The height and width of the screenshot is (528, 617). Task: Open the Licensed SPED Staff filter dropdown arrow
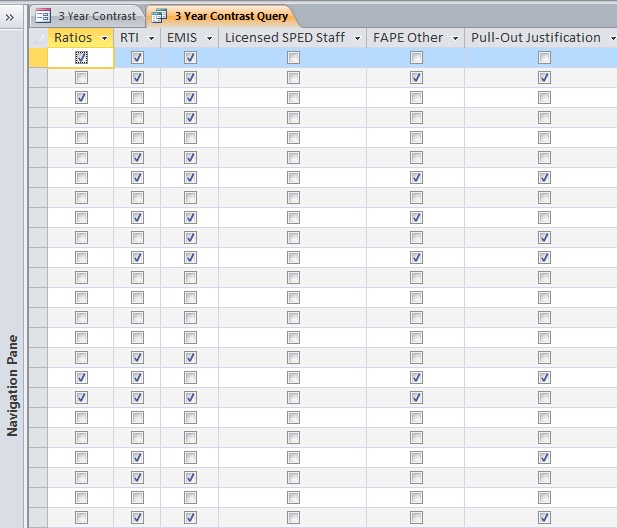coord(357,39)
